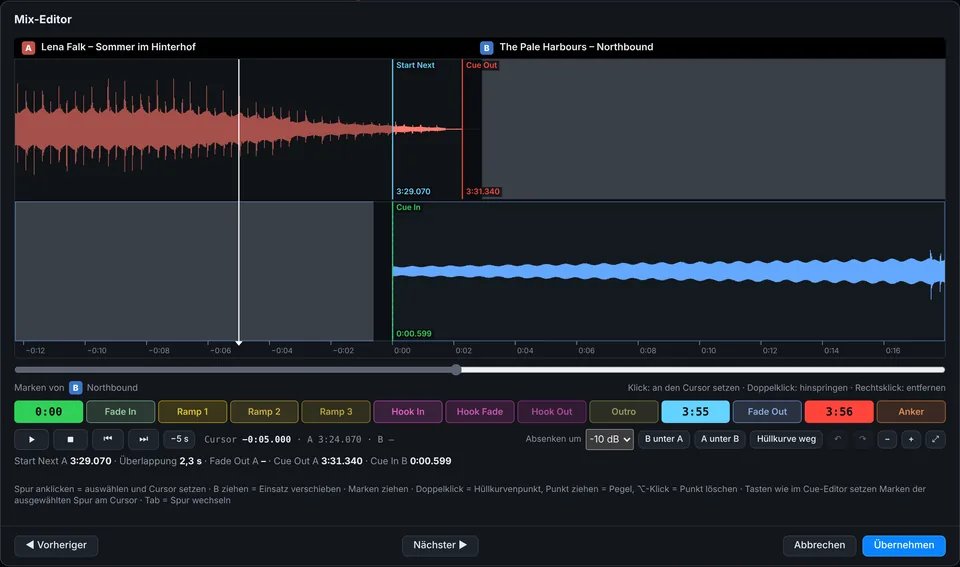Redo the last edit arrow
Viewport: 960px width, 567px height.
[x=863, y=439]
